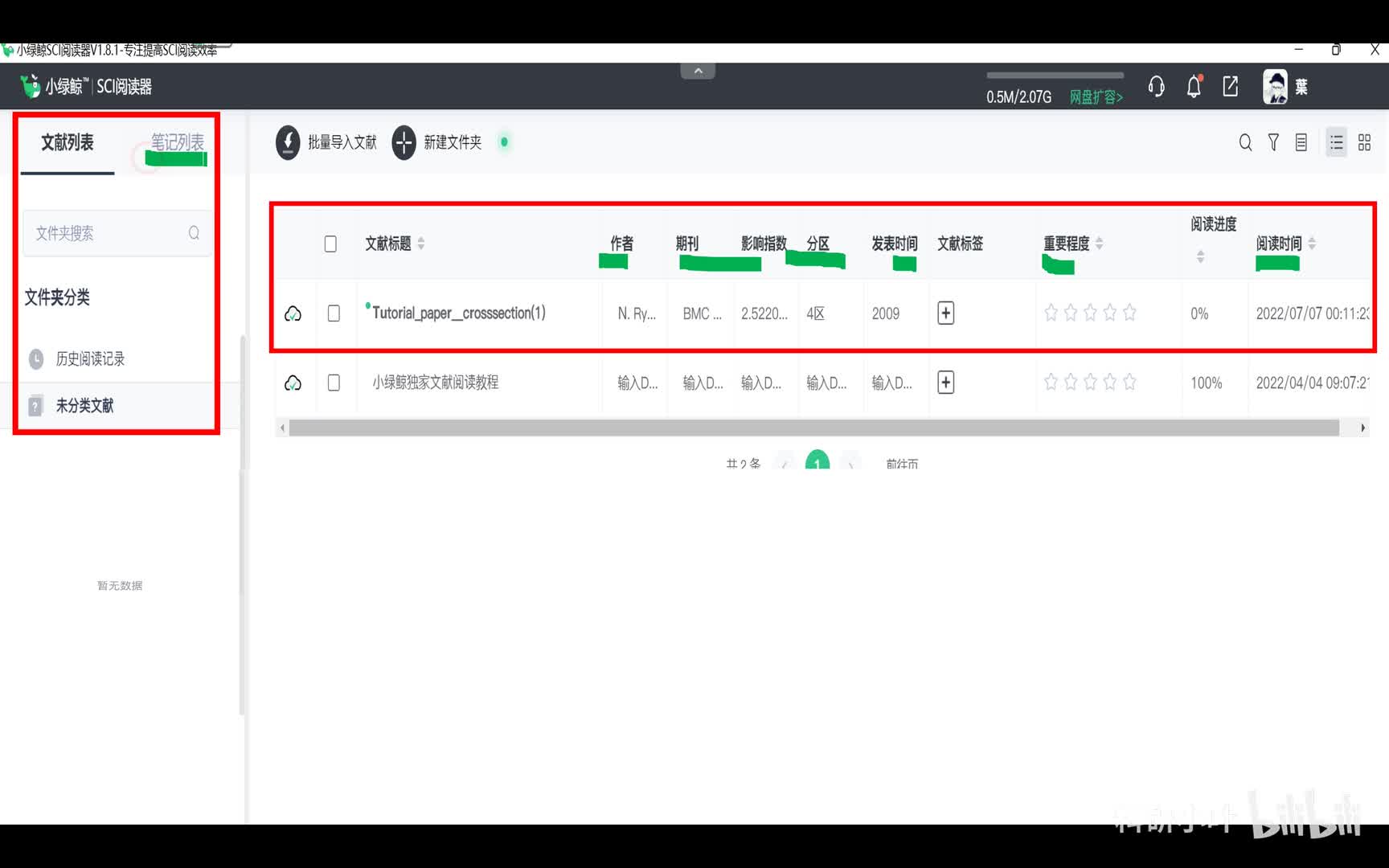Click into the 文件夹搜索 input field
The image size is (1389, 868).
(109, 233)
